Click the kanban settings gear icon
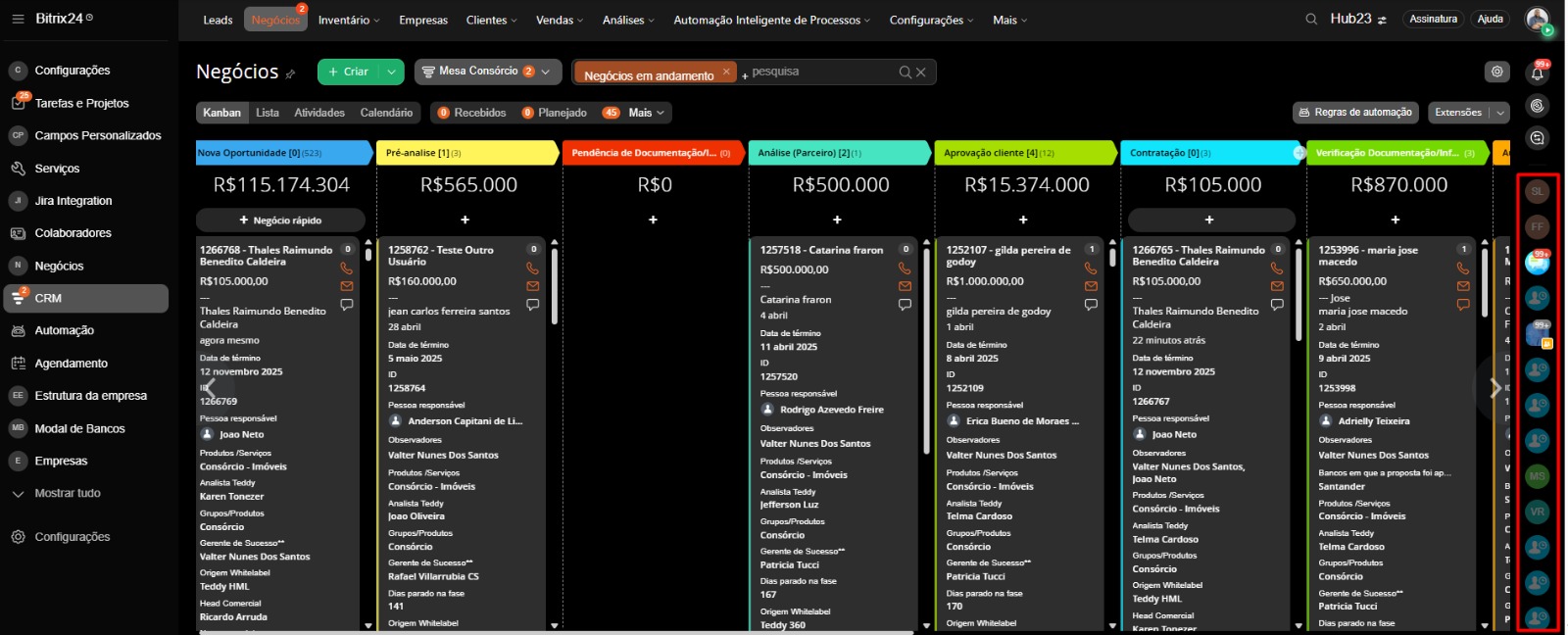The width and height of the screenshot is (1568, 635). [1496, 72]
